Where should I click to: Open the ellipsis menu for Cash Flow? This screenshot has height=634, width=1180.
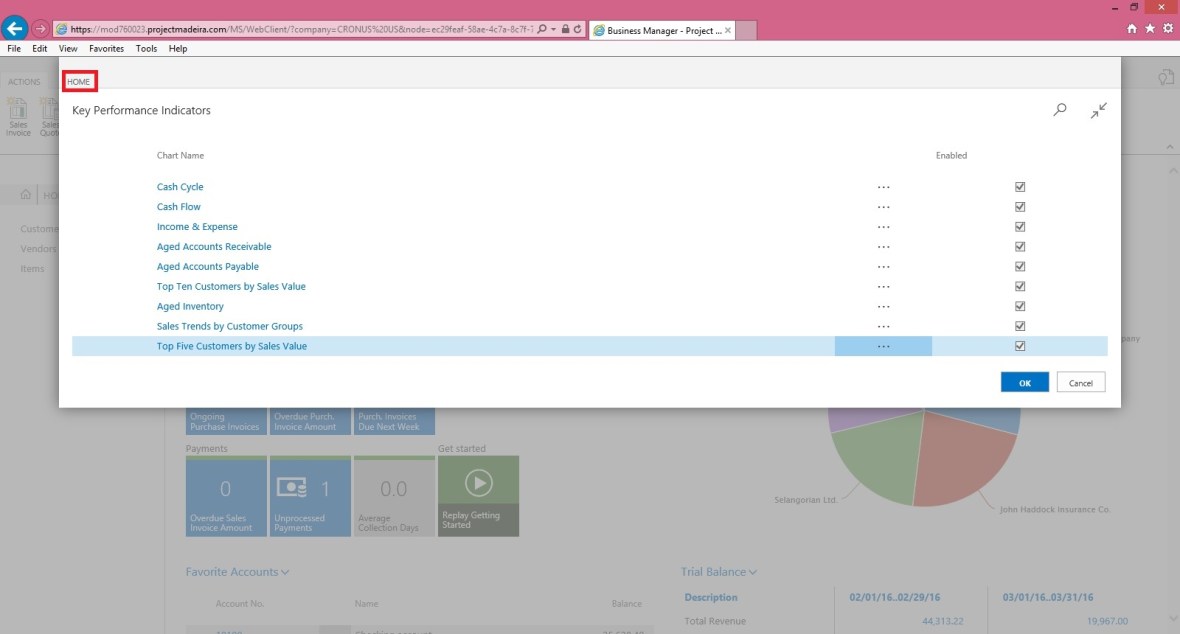(883, 207)
